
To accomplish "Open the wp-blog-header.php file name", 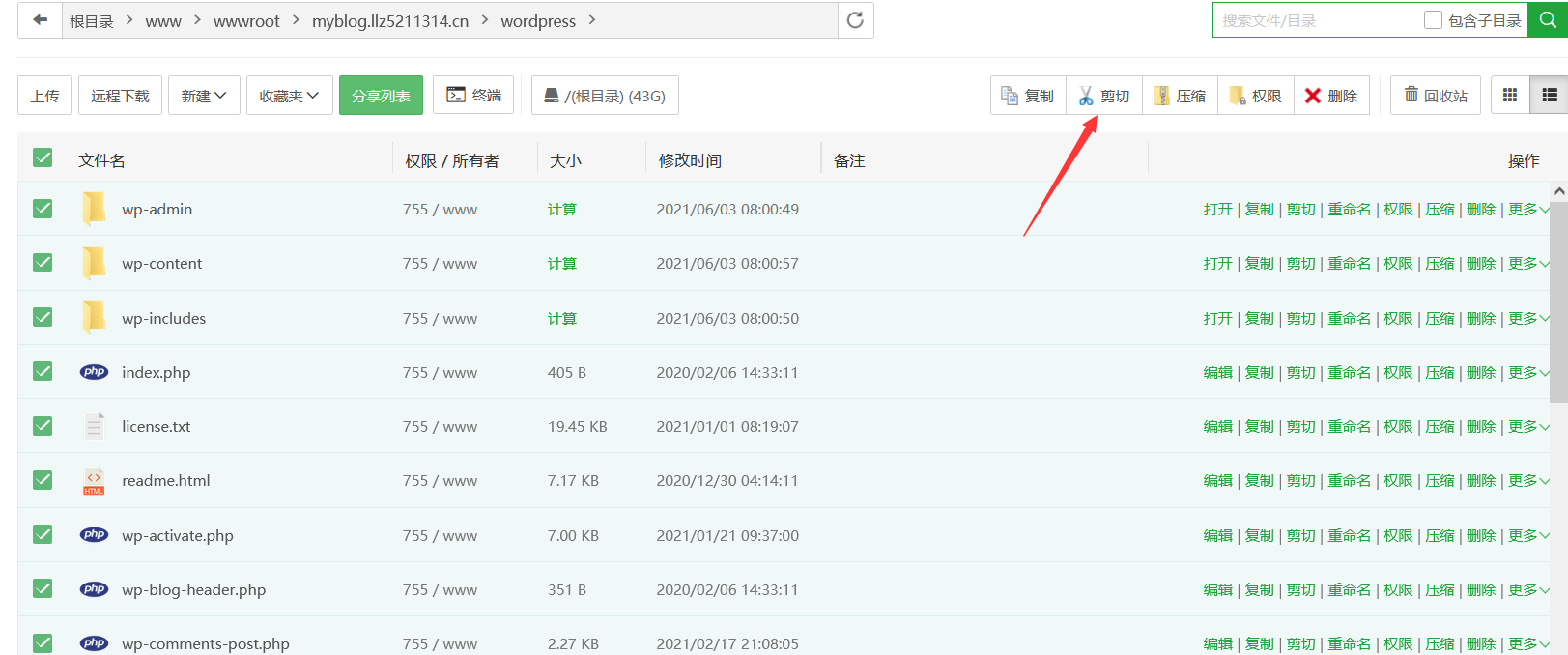I will 193,589.
